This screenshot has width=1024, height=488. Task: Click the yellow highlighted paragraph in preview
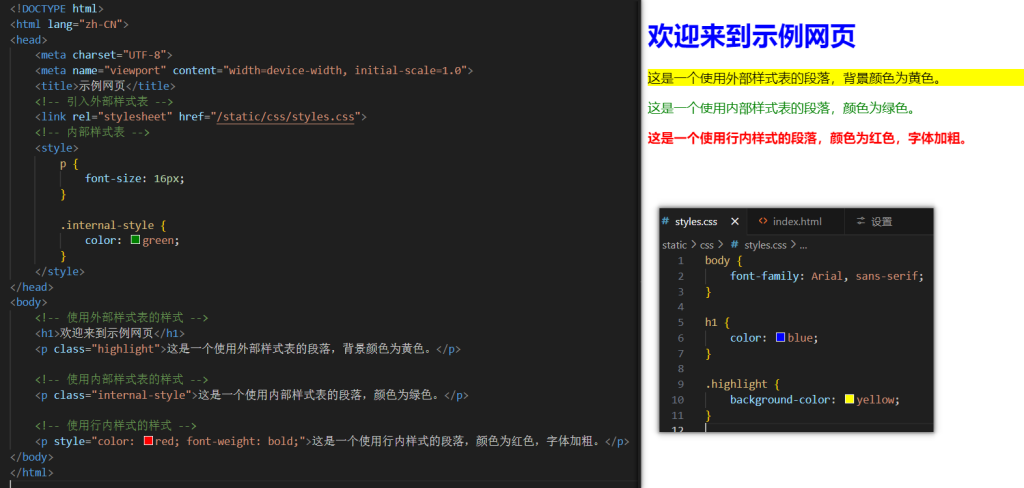795,78
